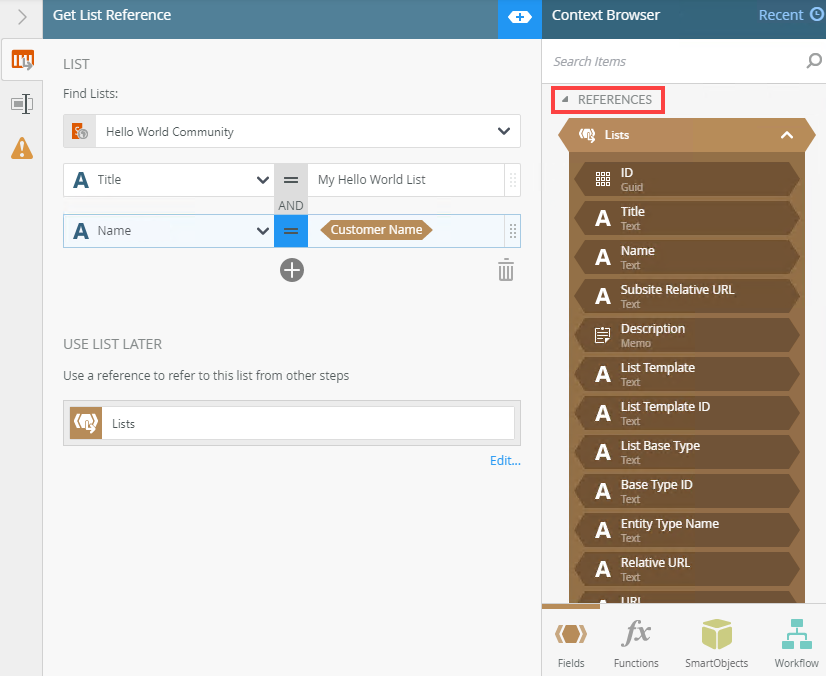Click the Recent clock icon

[x=817, y=15]
